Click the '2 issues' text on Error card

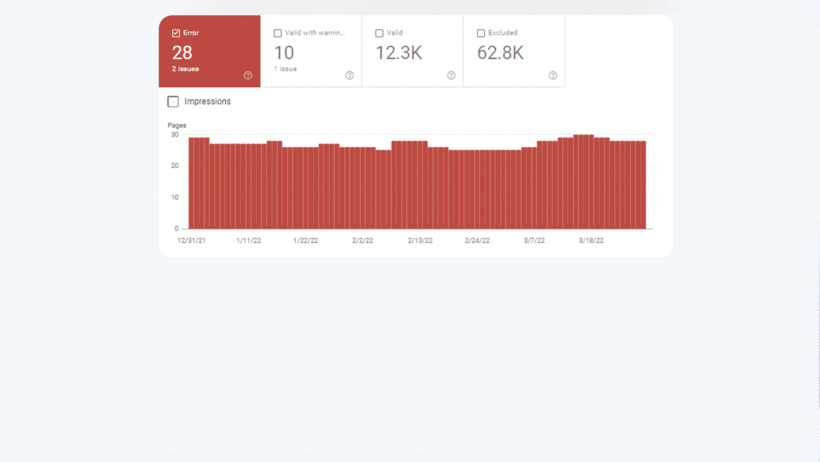click(x=185, y=69)
